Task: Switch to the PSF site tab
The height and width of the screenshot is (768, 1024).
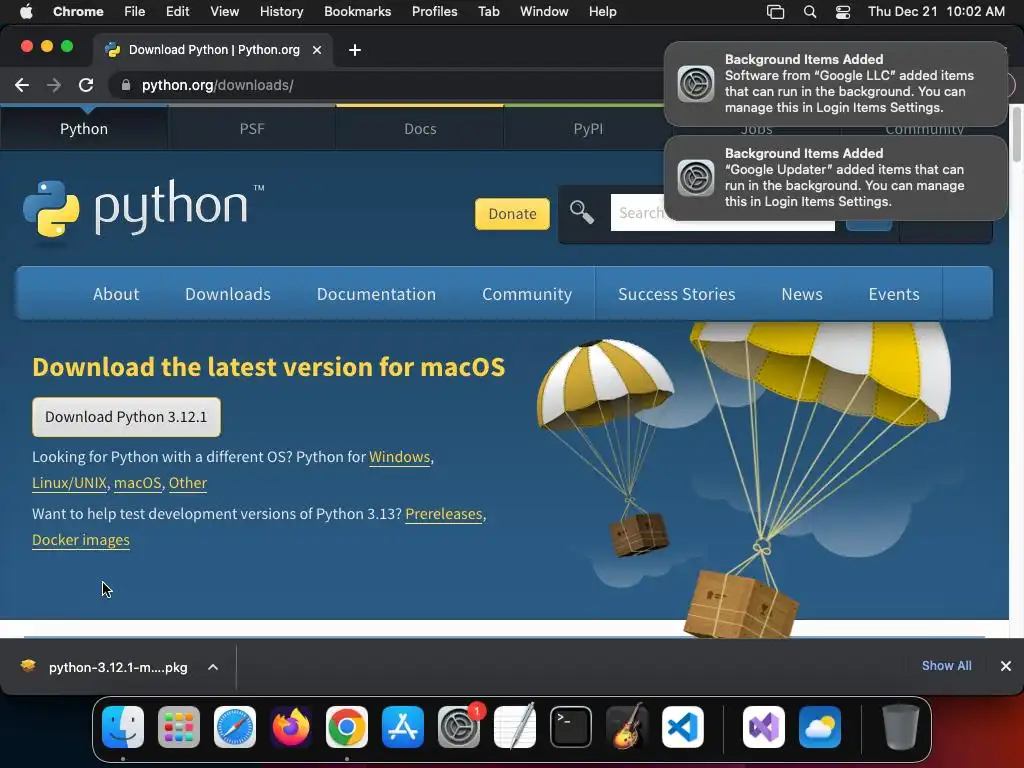Action: (252, 129)
